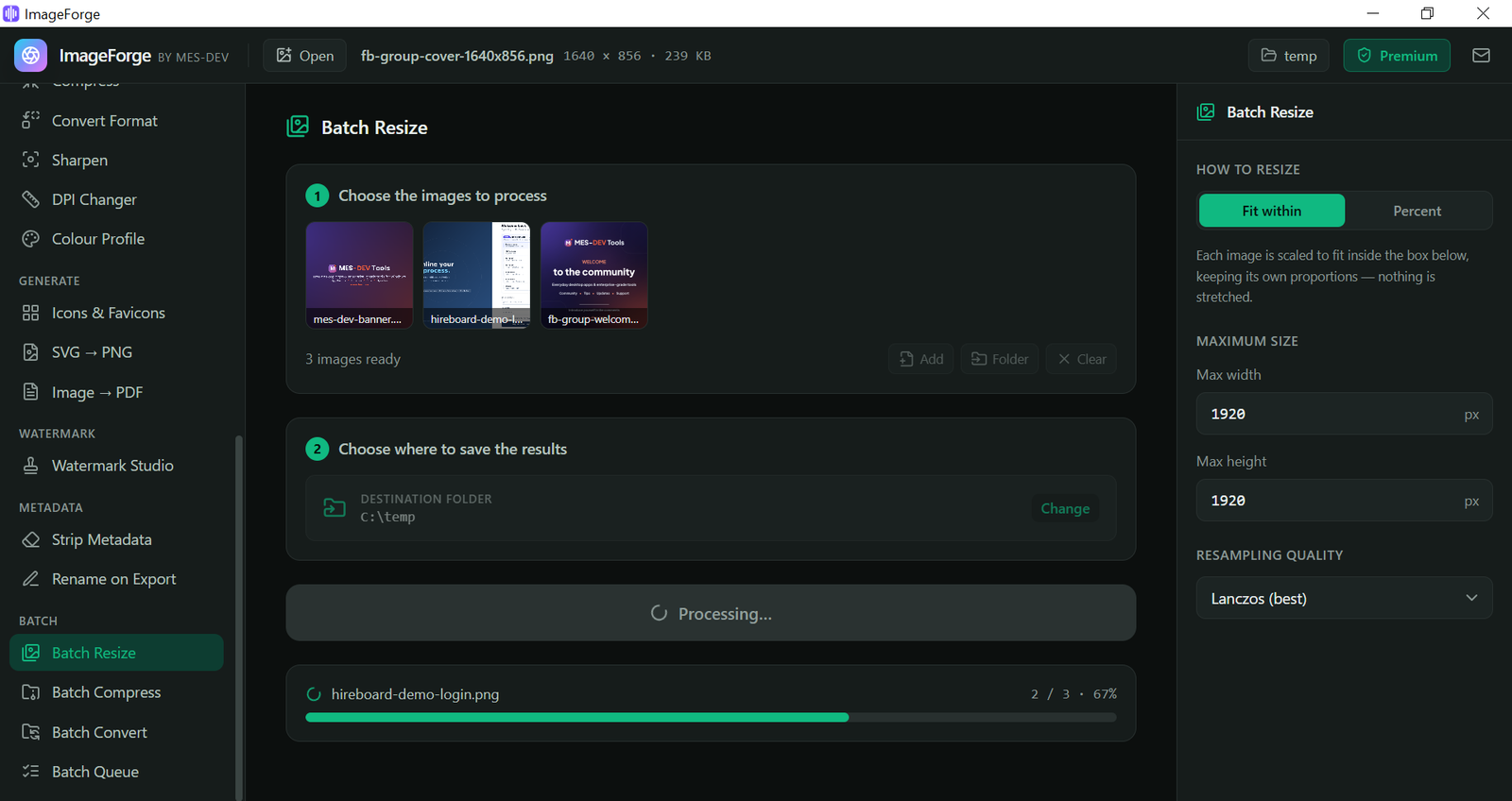The height and width of the screenshot is (801, 1512).
Task: Click the Max height input field
Action: pos(1344,501)
